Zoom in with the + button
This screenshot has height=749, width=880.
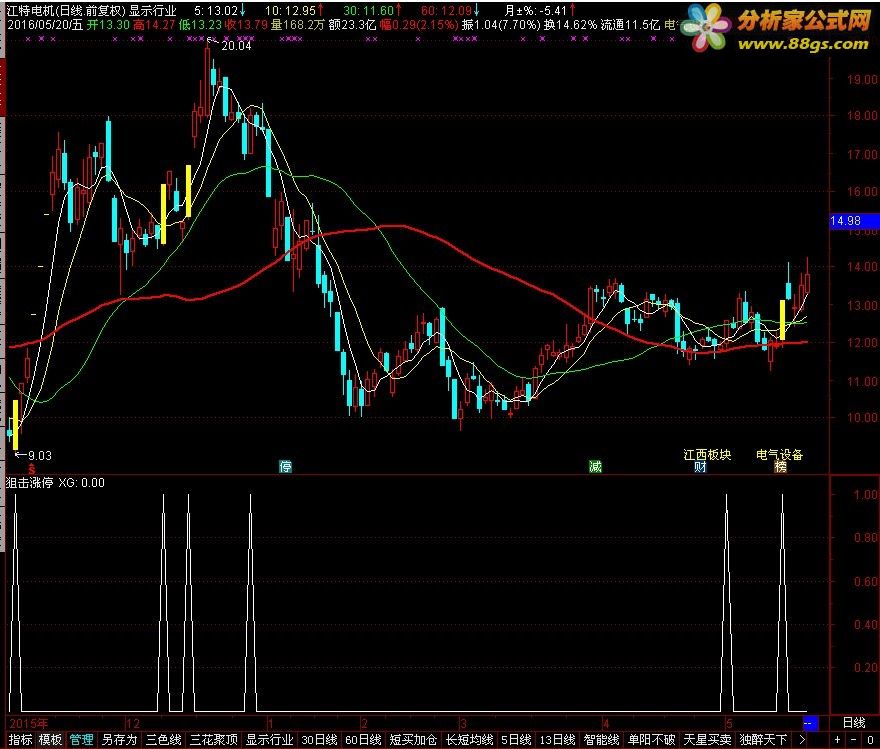pyautogui.click(x=837, y=739)
